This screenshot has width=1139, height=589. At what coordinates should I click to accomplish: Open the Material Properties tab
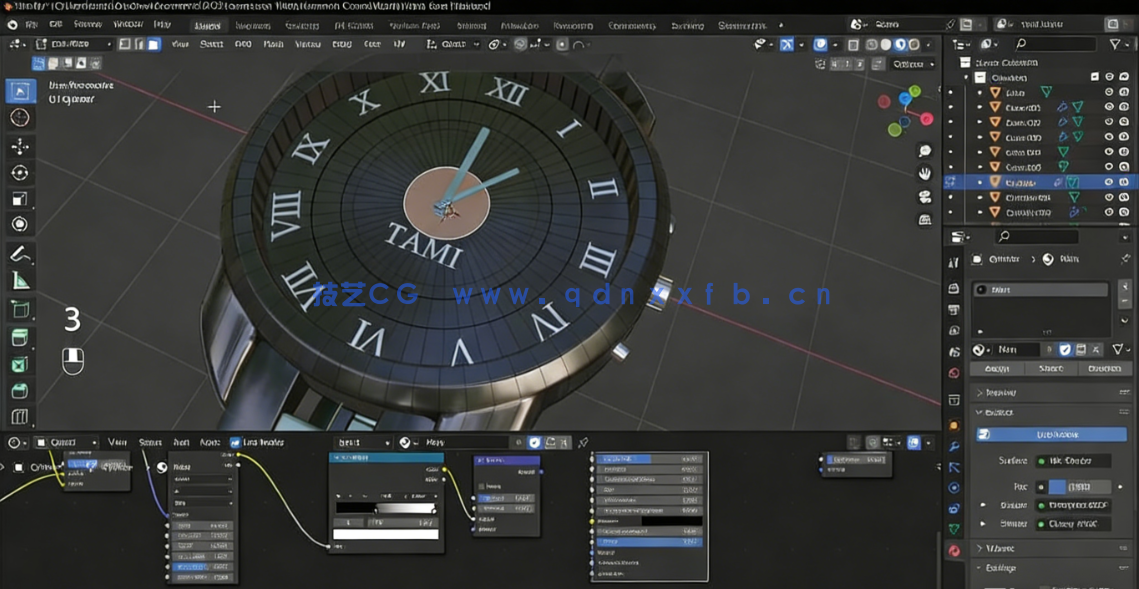[x=952, y=551]
